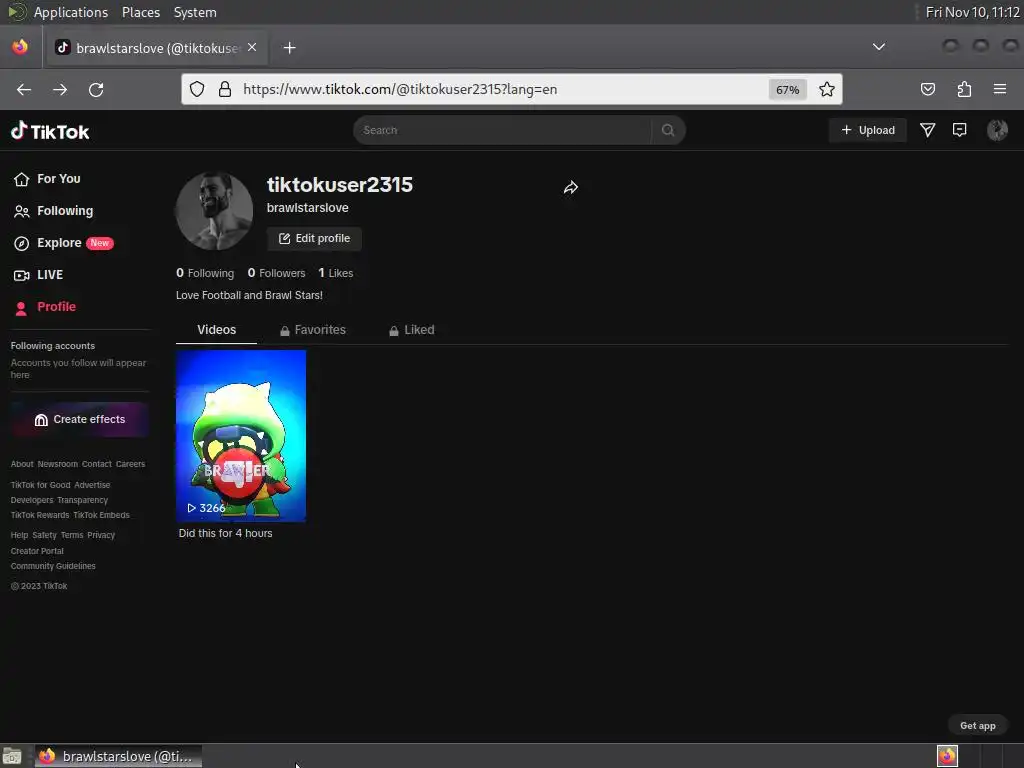Click the Safety footer link

(x=44, y=536)
